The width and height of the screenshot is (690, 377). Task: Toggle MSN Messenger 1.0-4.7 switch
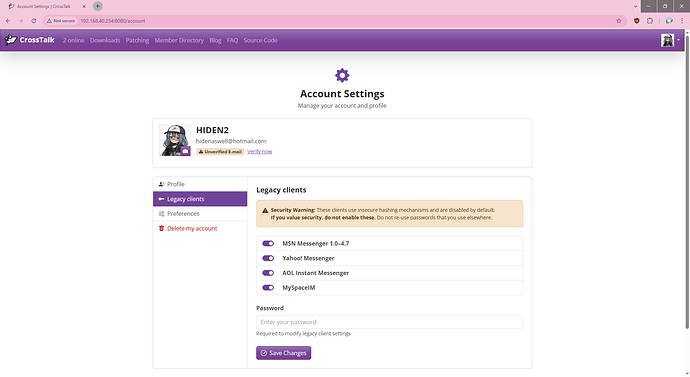[x=268, y=243]
